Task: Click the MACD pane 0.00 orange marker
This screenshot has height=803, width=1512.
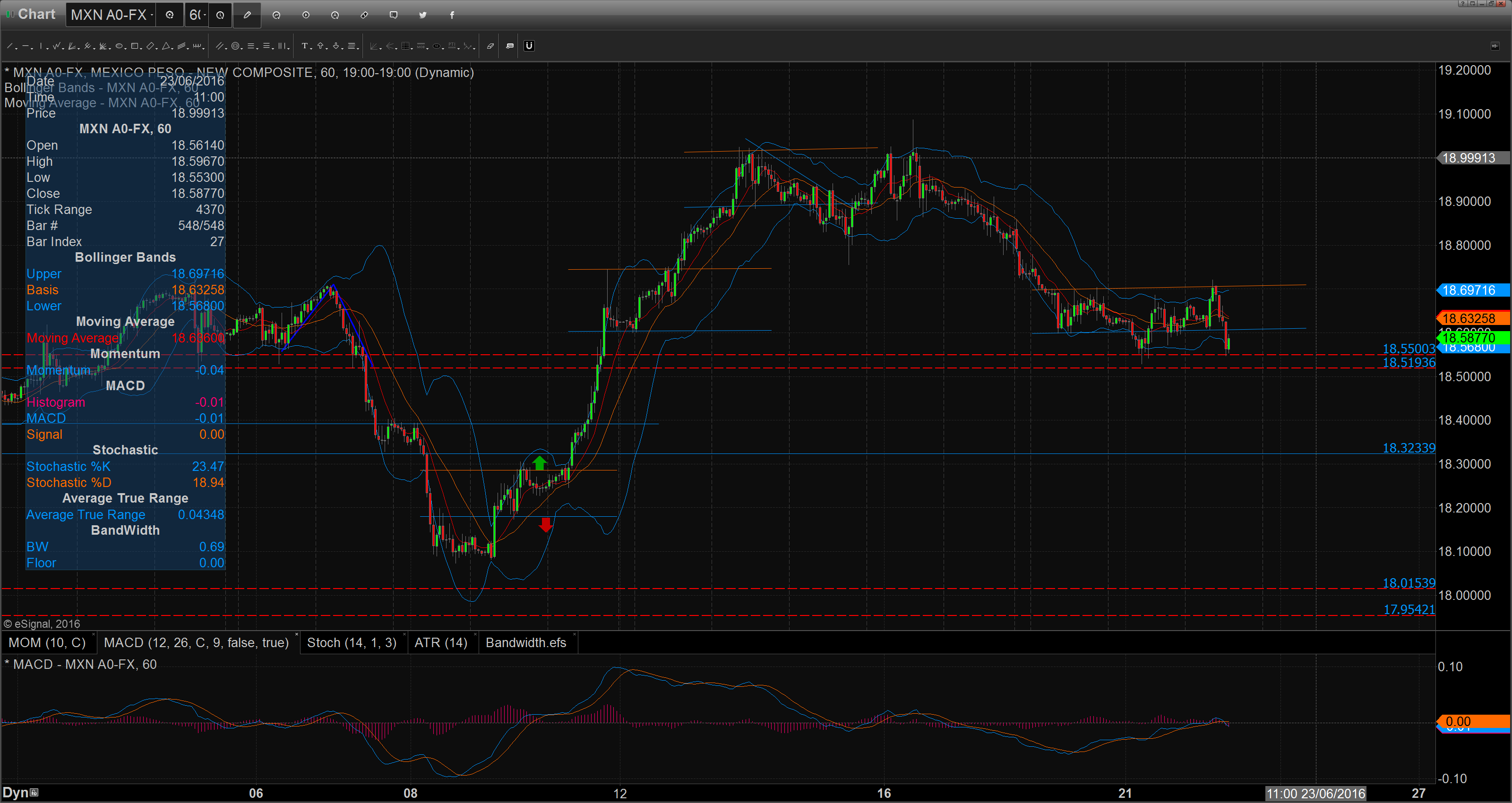Action: point(1473,721)
